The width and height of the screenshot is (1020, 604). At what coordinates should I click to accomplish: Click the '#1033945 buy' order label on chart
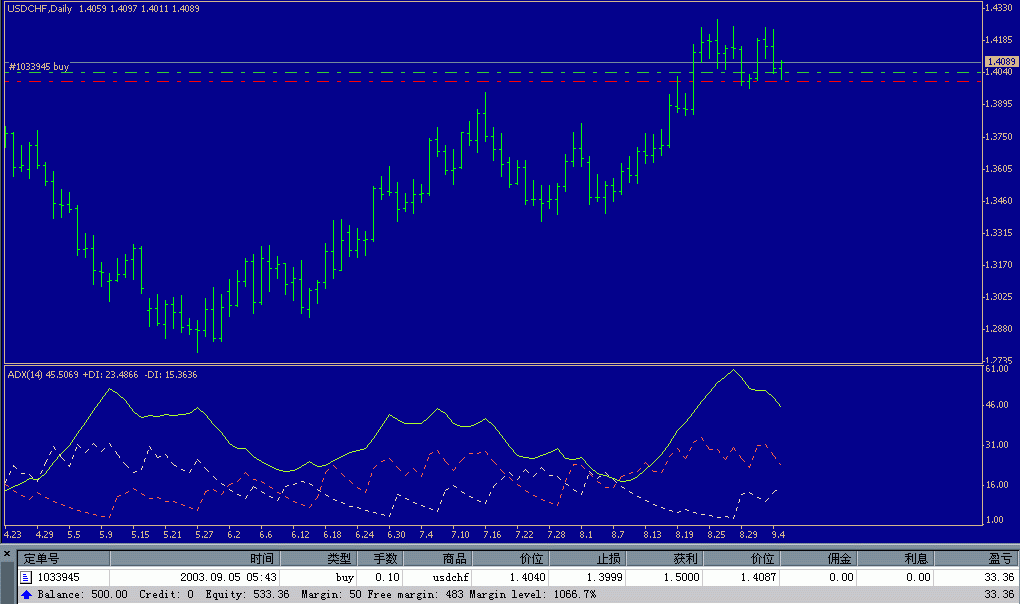[x=39, y=66]
